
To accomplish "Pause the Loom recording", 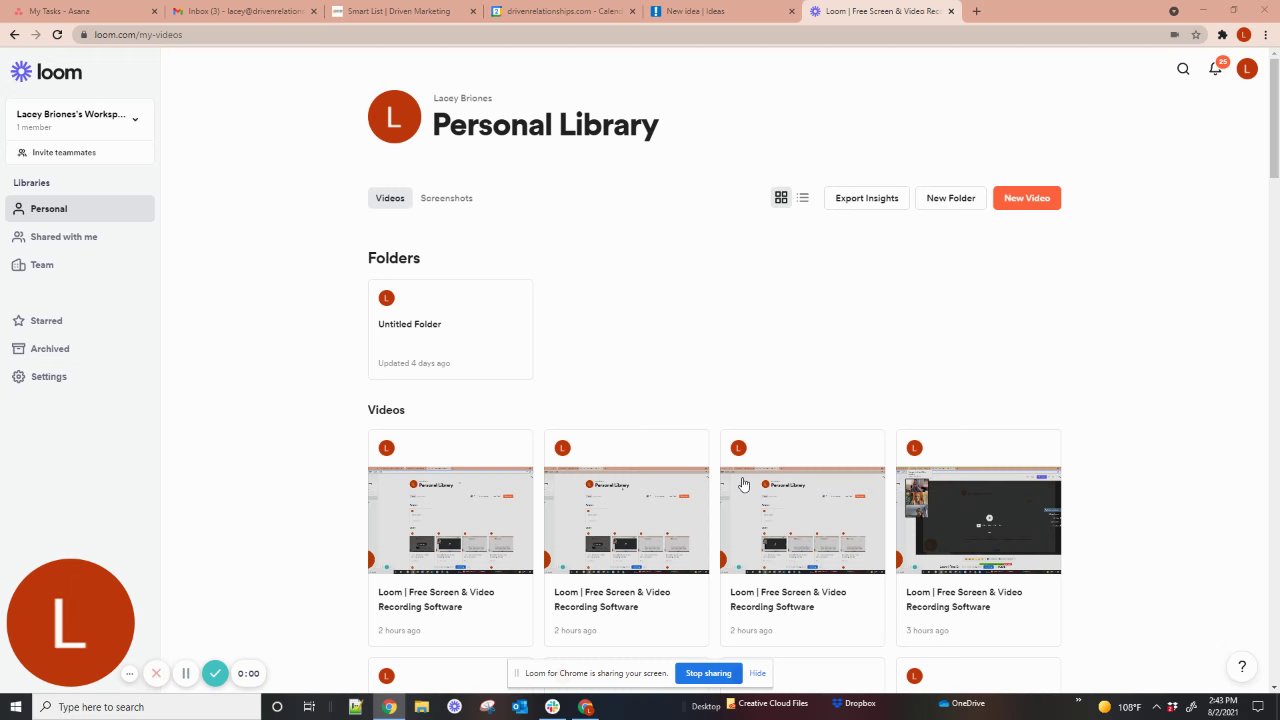I will tap(185, 674).
